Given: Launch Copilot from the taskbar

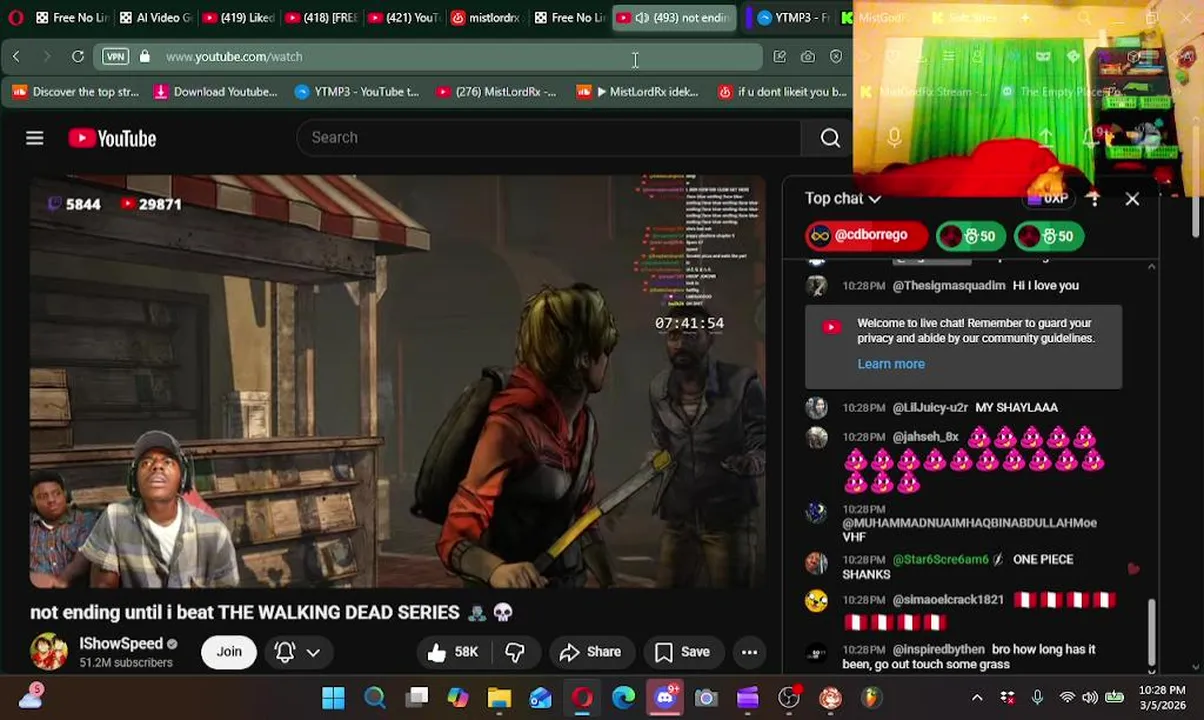Looking at the screenshot, I should point(458,698).
